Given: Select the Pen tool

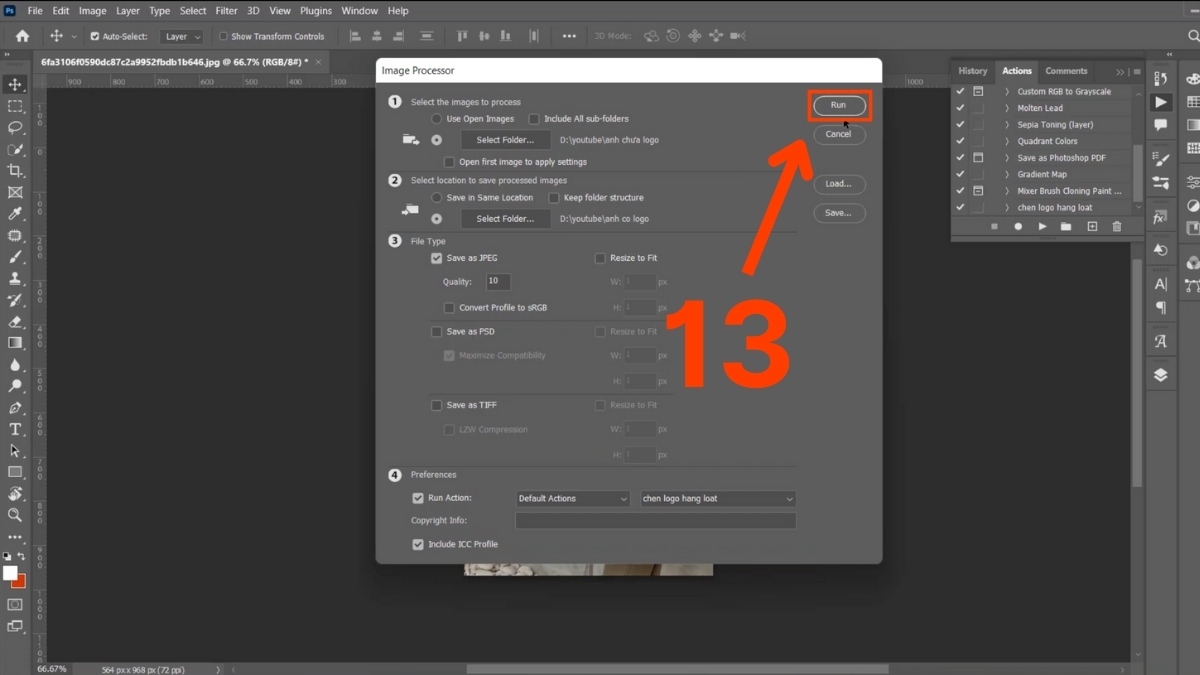Looking at the screenshot, I should click(x=15, y=408).
